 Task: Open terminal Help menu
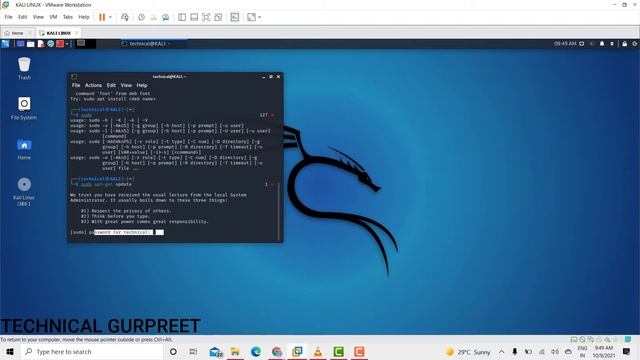coord(142,85)
